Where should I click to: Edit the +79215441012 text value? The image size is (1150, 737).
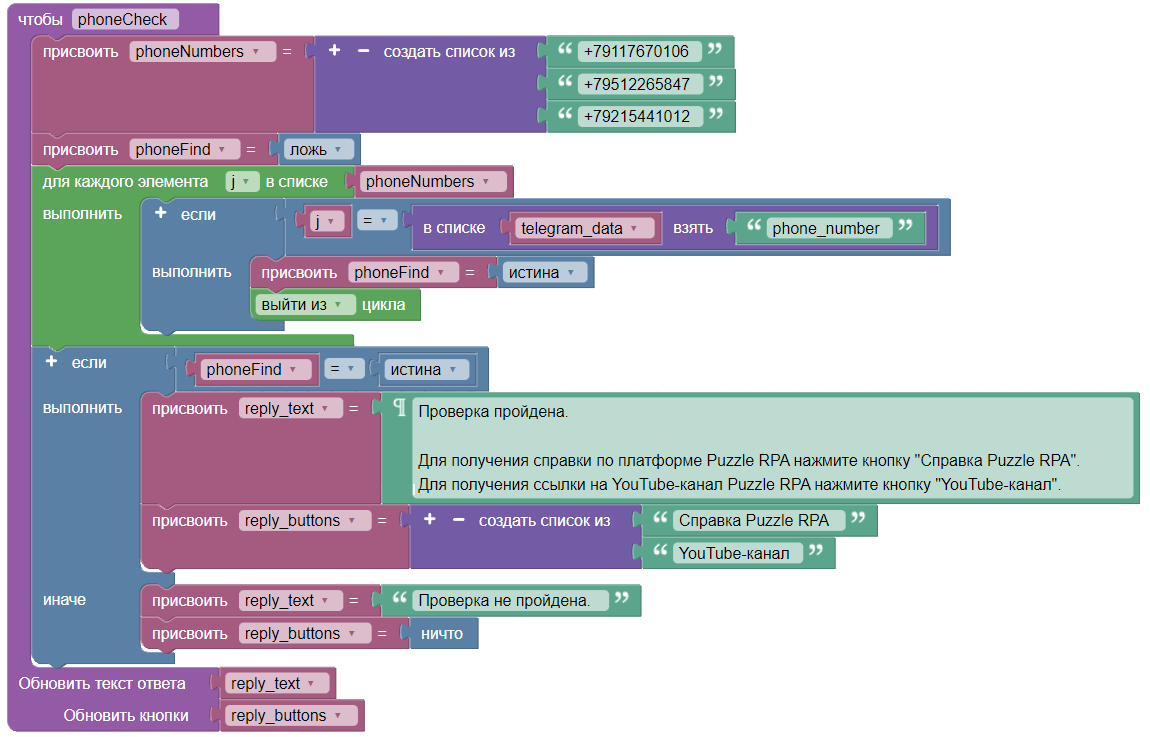click(640, 117)
